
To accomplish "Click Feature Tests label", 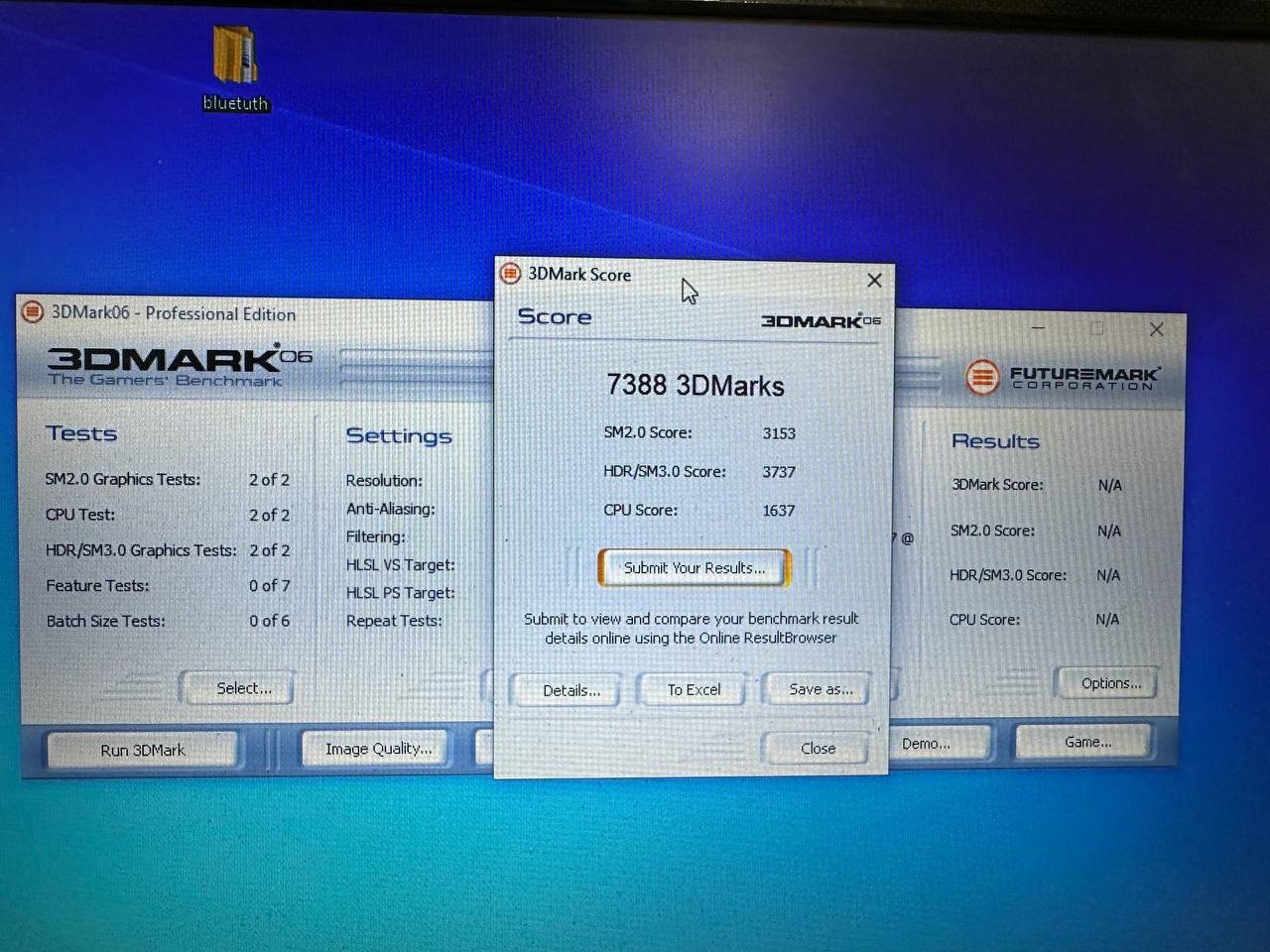I will pos(97,586).
